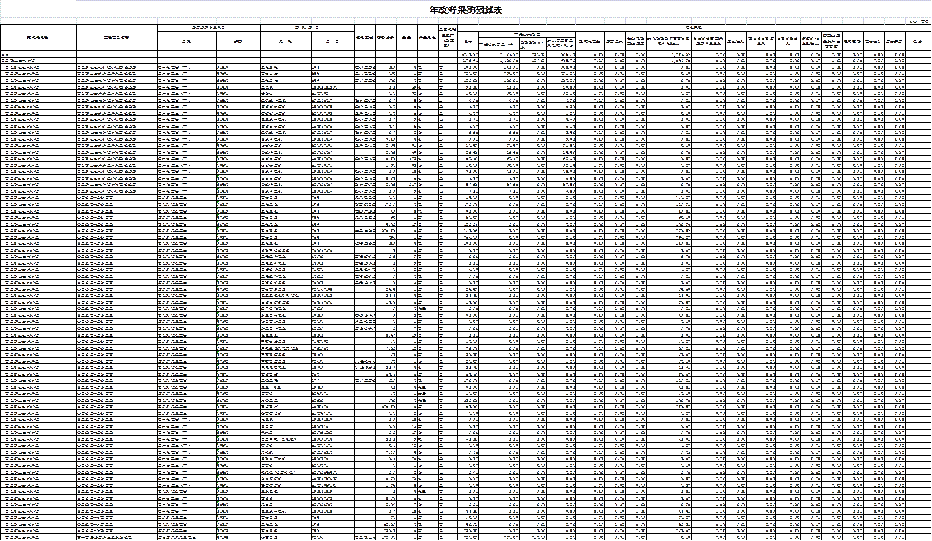Screen dimensions: 932x541
Task: Click the small label above the first data row
Action: tap(6, 54)
